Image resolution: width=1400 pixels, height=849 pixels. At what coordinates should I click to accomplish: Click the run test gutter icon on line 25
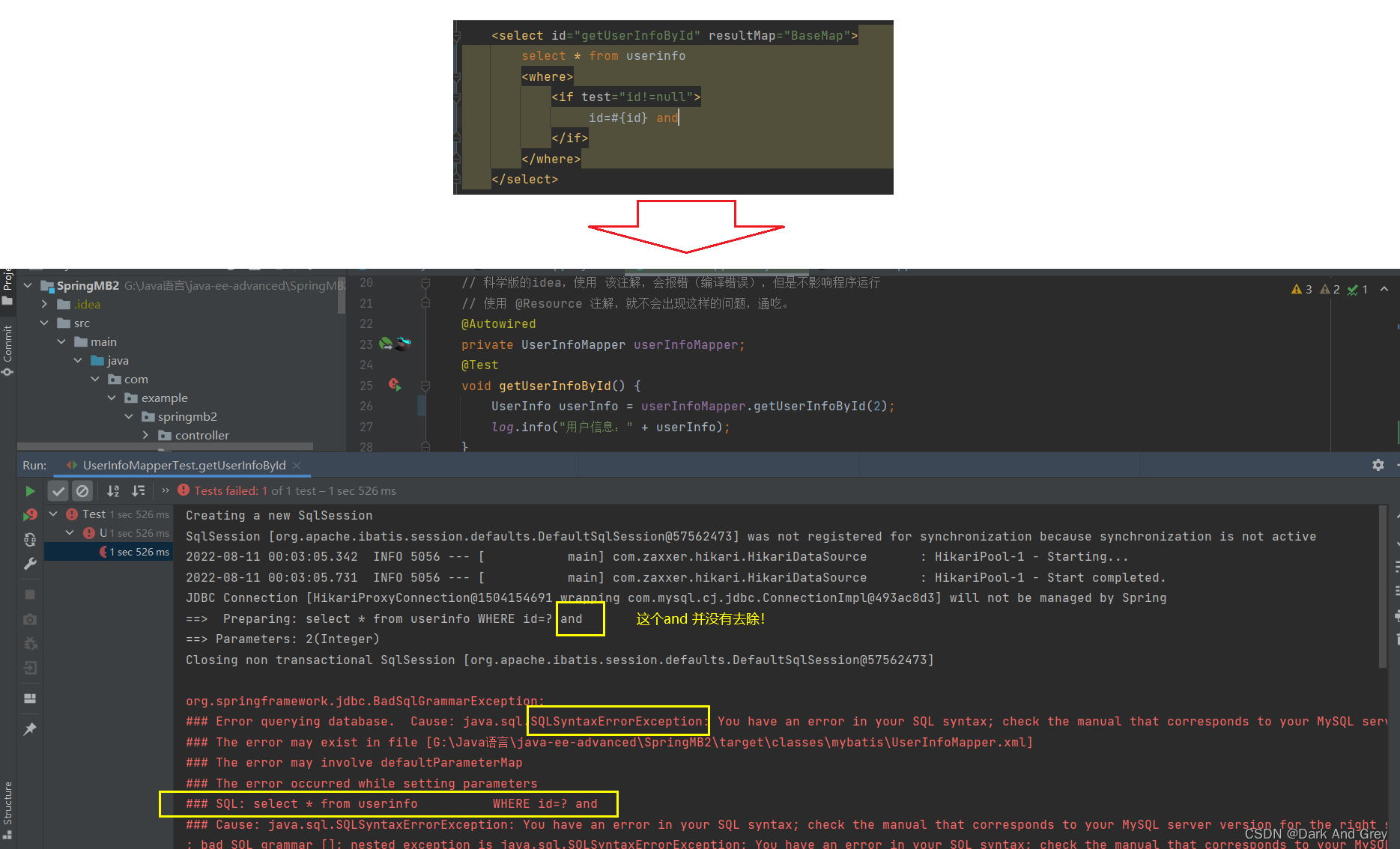click(395, 385)
